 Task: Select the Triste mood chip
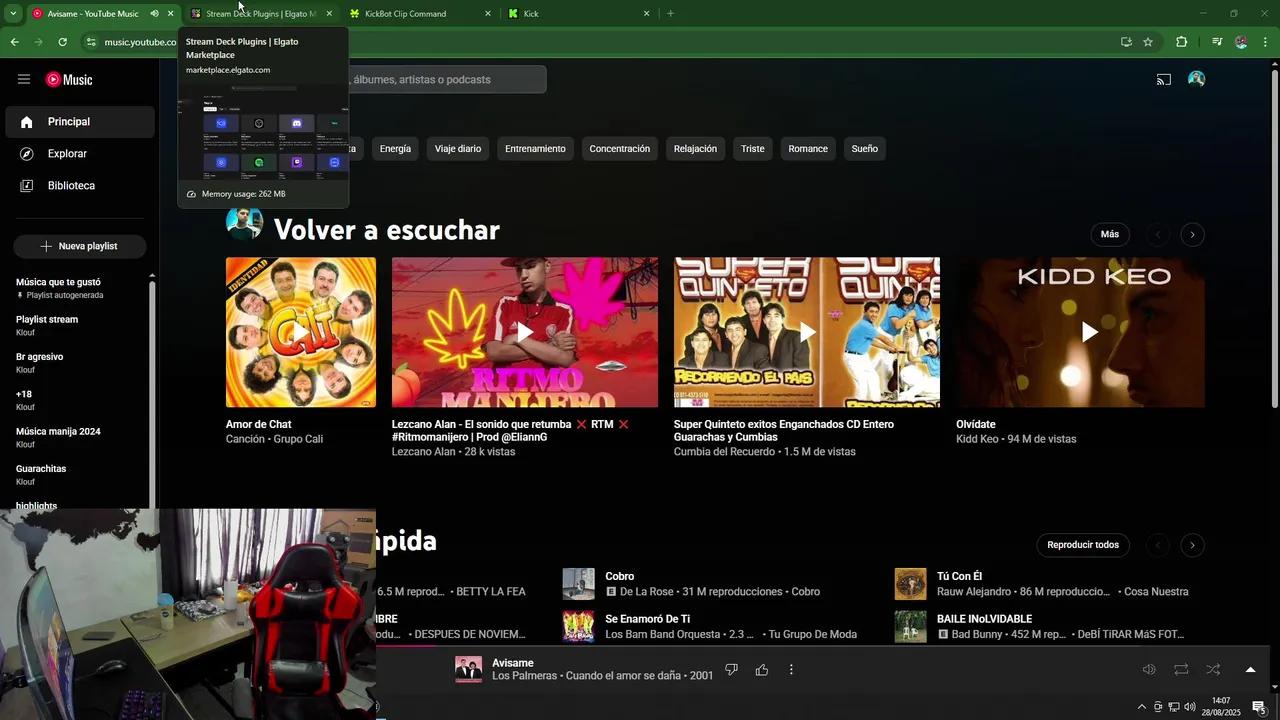752,149
